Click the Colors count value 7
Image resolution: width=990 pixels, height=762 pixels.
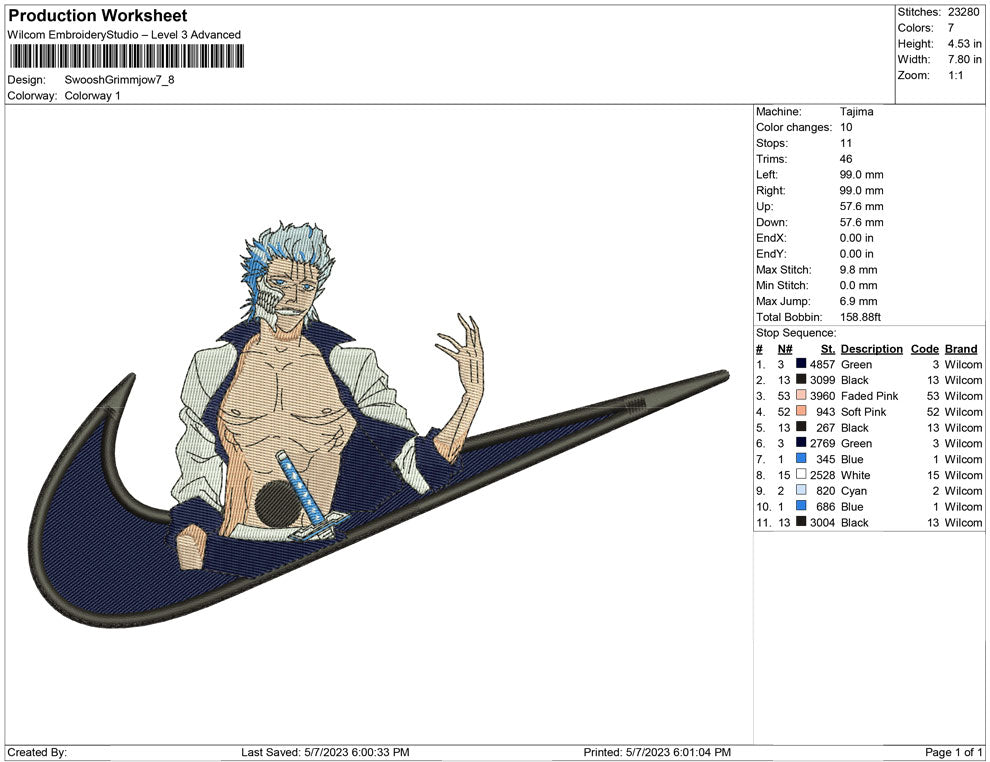point(951,28)
